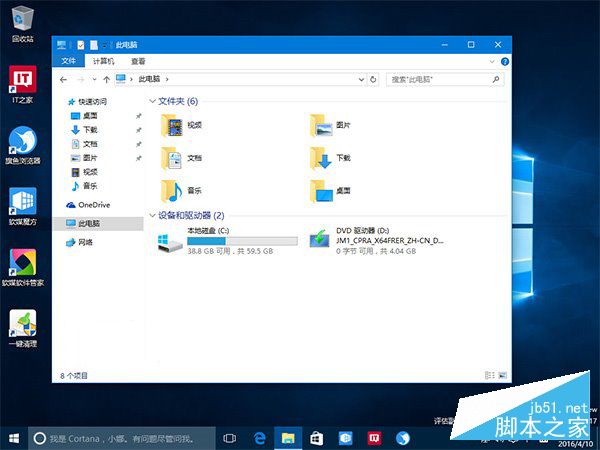
Task: Open Windows Store from taskbar
Action: point(316,438)
